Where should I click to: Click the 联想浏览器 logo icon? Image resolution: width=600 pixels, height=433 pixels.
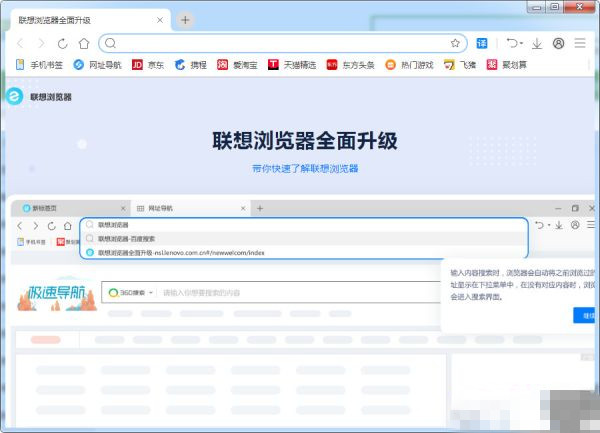pos(15,96)
